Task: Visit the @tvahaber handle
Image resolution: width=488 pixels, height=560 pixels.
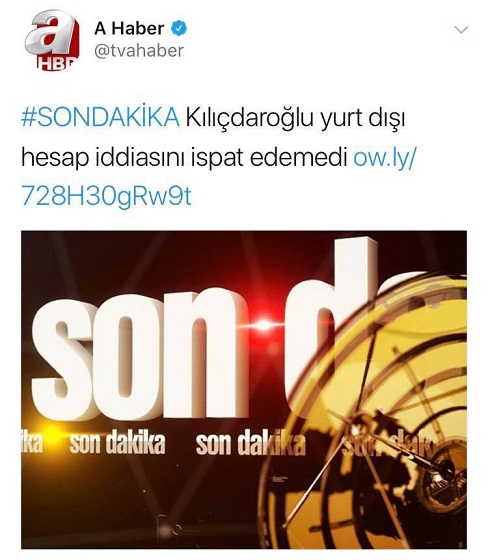Action: click(139, 51)
